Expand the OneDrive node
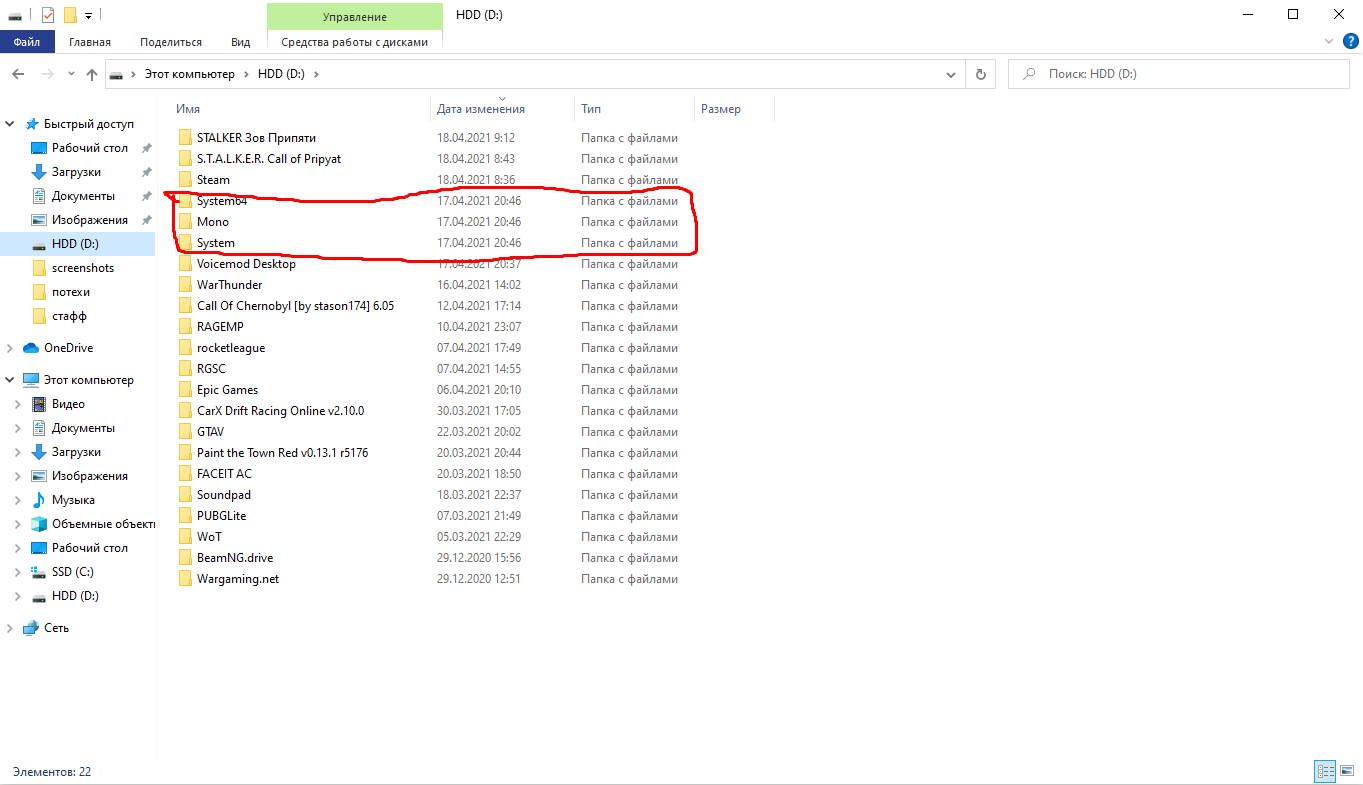Image resolution: width=1363 pixels, height=785 pixels. pyautogui.click(x=10, y=348)
